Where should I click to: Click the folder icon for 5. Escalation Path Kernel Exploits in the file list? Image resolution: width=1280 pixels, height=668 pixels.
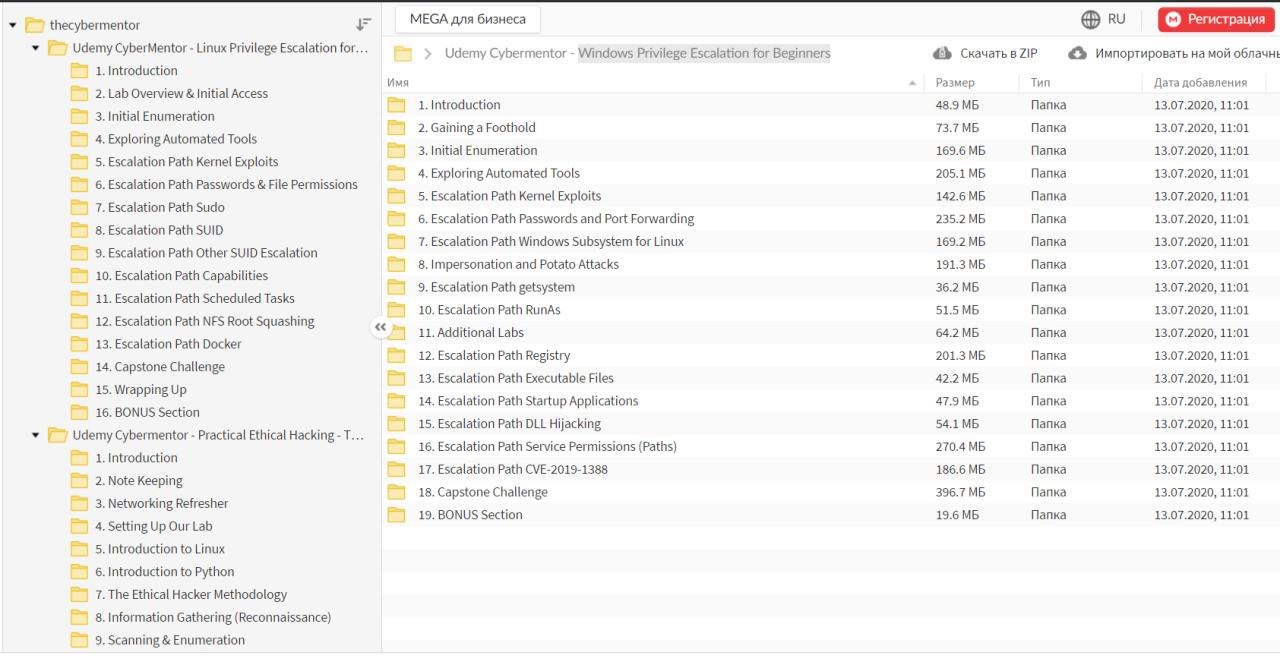pos(397,196)
